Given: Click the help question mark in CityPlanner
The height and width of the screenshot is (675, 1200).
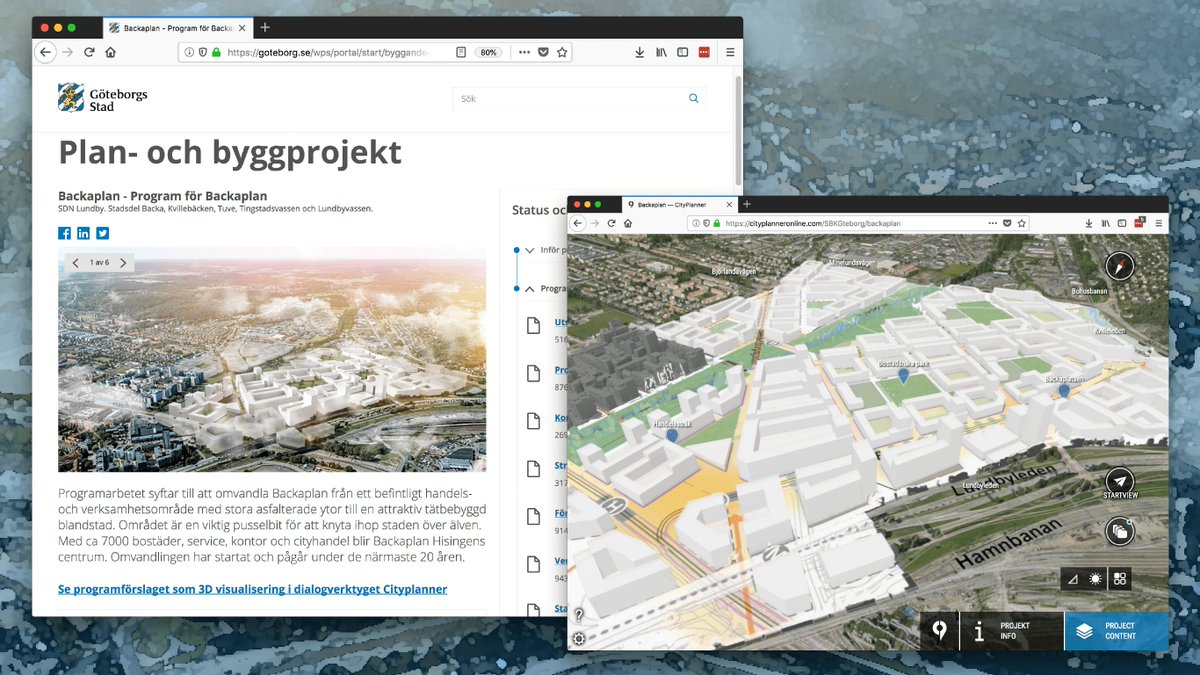Looking at the screenshot, I should 579,615.
